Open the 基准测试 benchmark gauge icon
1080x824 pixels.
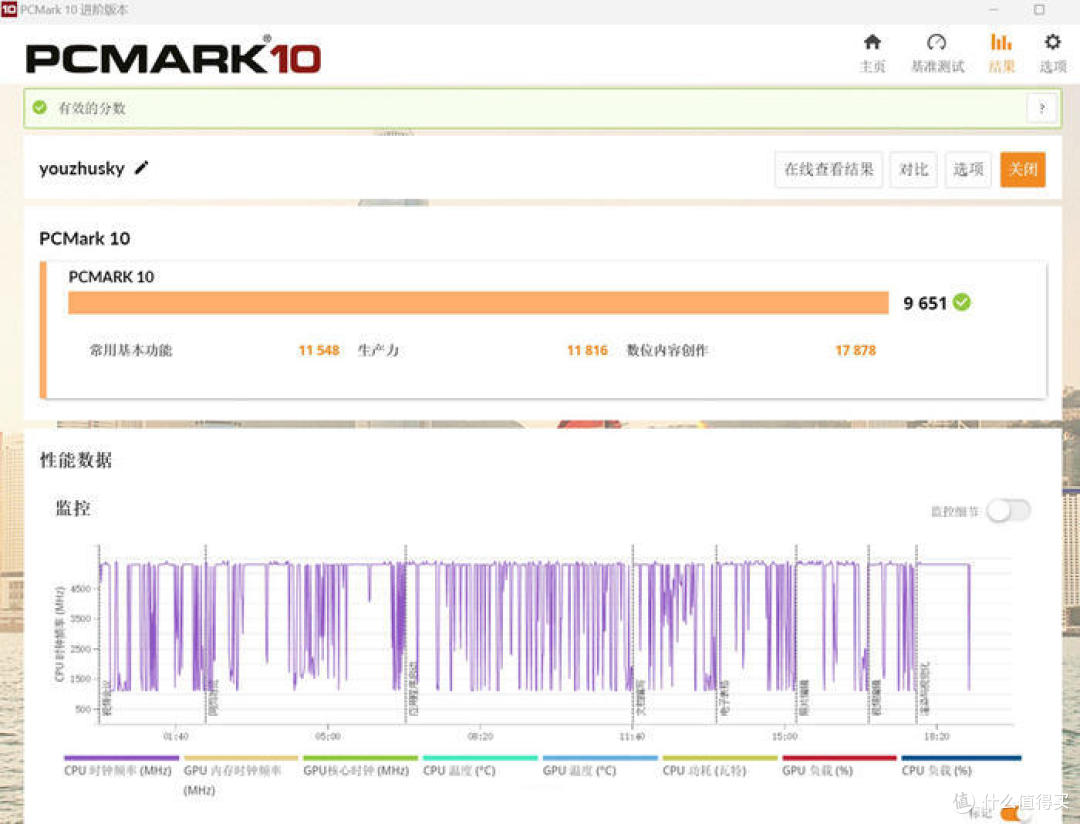(936, 43)
